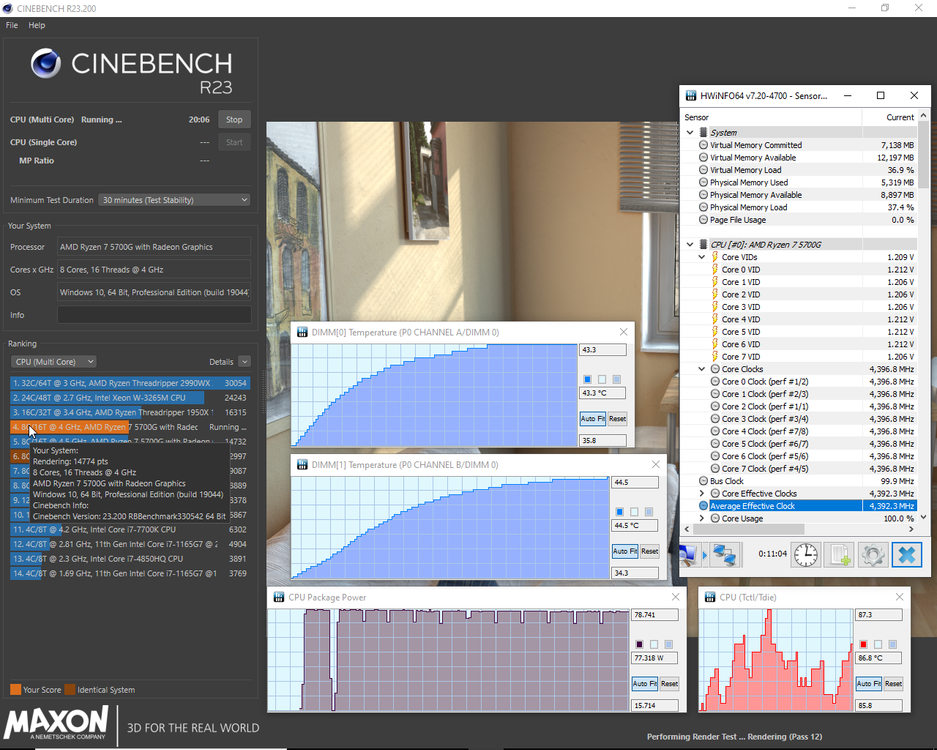
Task: Click the dark purple color square in CPU Package Power
Action: [639, 644]
